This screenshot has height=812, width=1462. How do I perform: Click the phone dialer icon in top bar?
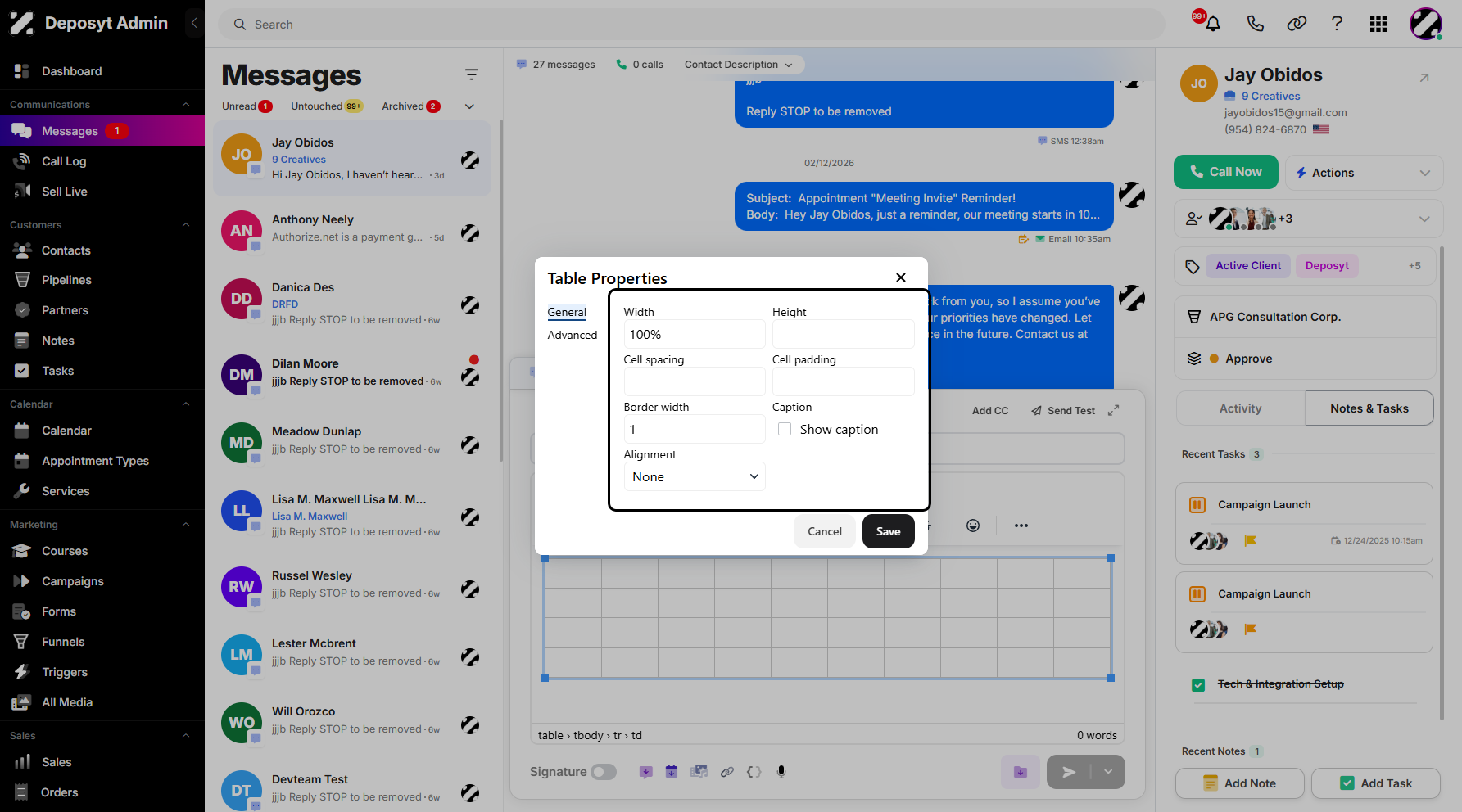pos(1255,24)
